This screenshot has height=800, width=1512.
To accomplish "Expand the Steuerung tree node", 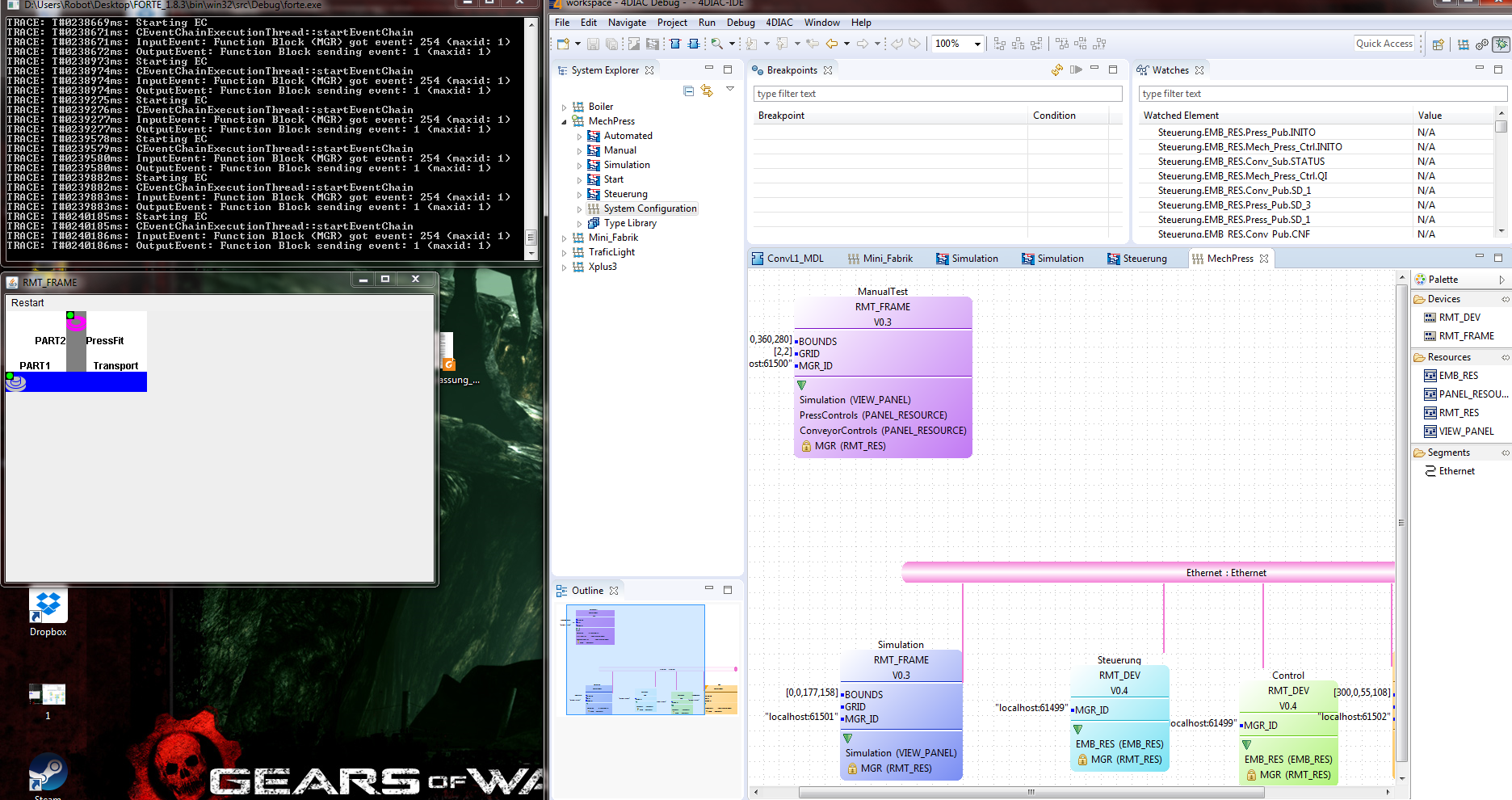I will click(579, 194).
